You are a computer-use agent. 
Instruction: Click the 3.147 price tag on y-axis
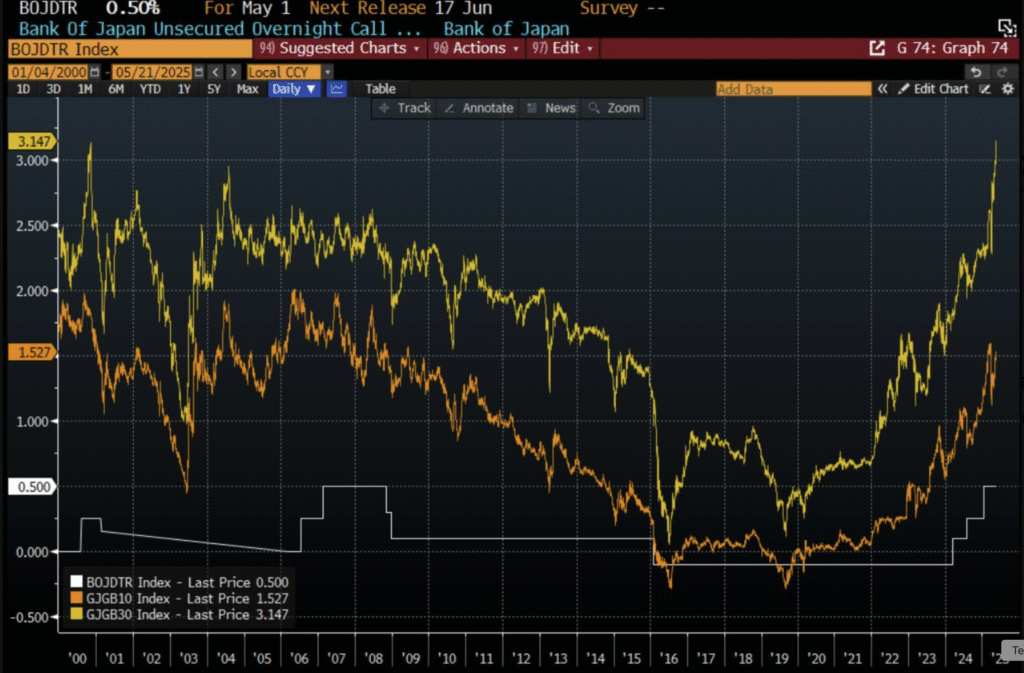(x=33, y=142)
